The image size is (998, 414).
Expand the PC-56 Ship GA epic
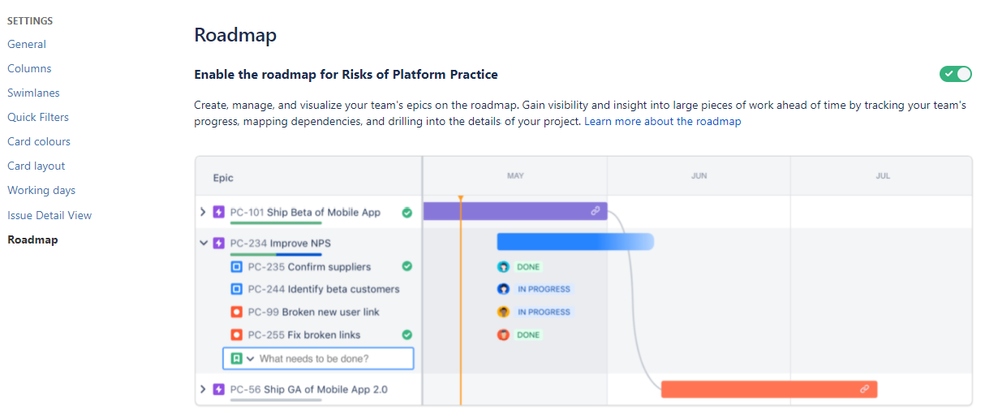(x=203, y=389)
